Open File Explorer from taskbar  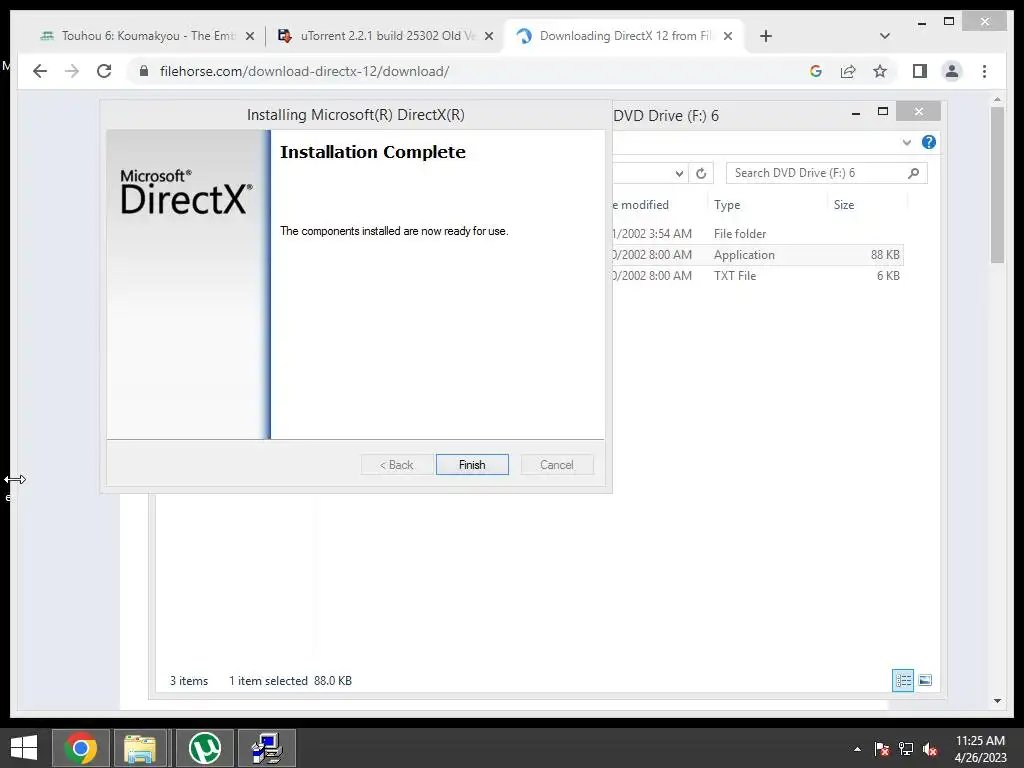pyautogui.click(x=141, y=748)
